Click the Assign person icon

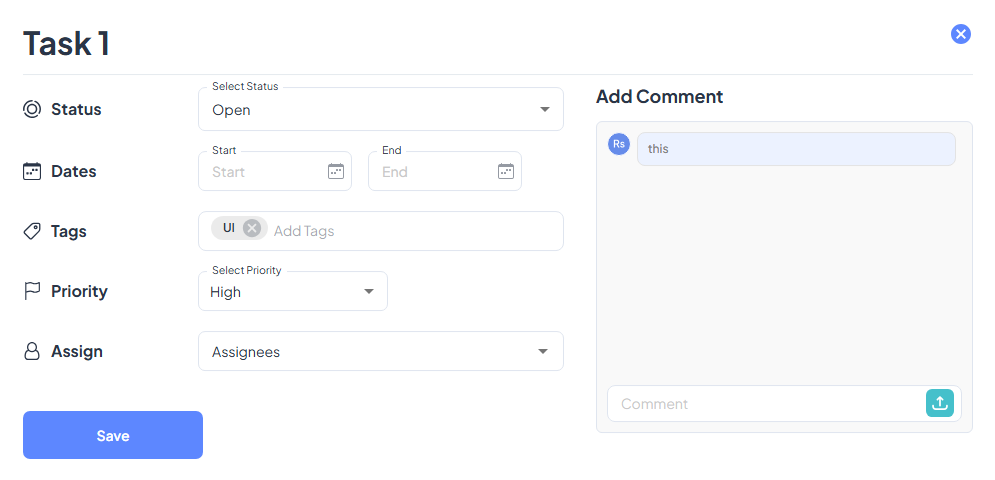(32, 351)
